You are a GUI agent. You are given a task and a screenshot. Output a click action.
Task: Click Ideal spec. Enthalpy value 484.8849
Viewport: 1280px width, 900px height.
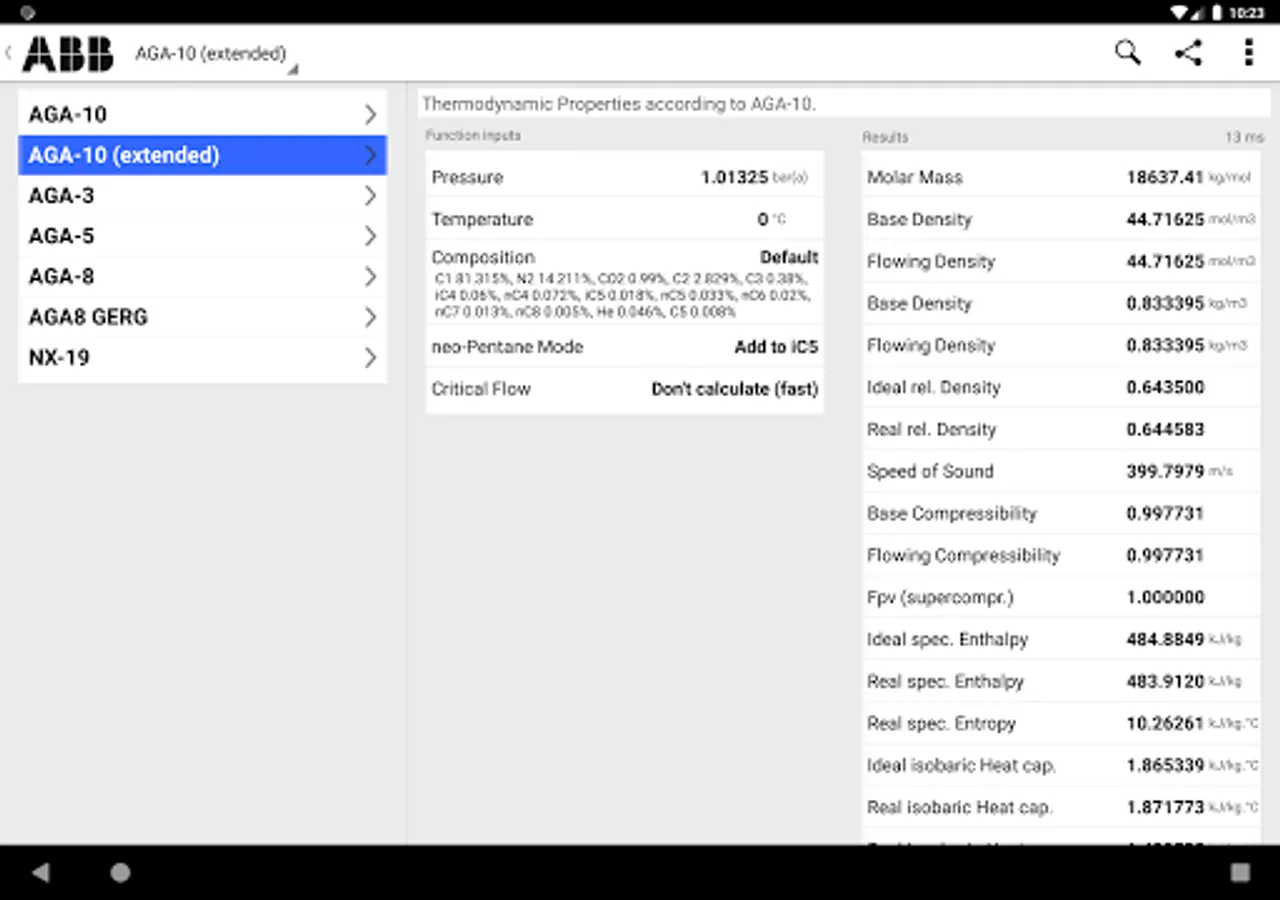[x=1165, y=639]
